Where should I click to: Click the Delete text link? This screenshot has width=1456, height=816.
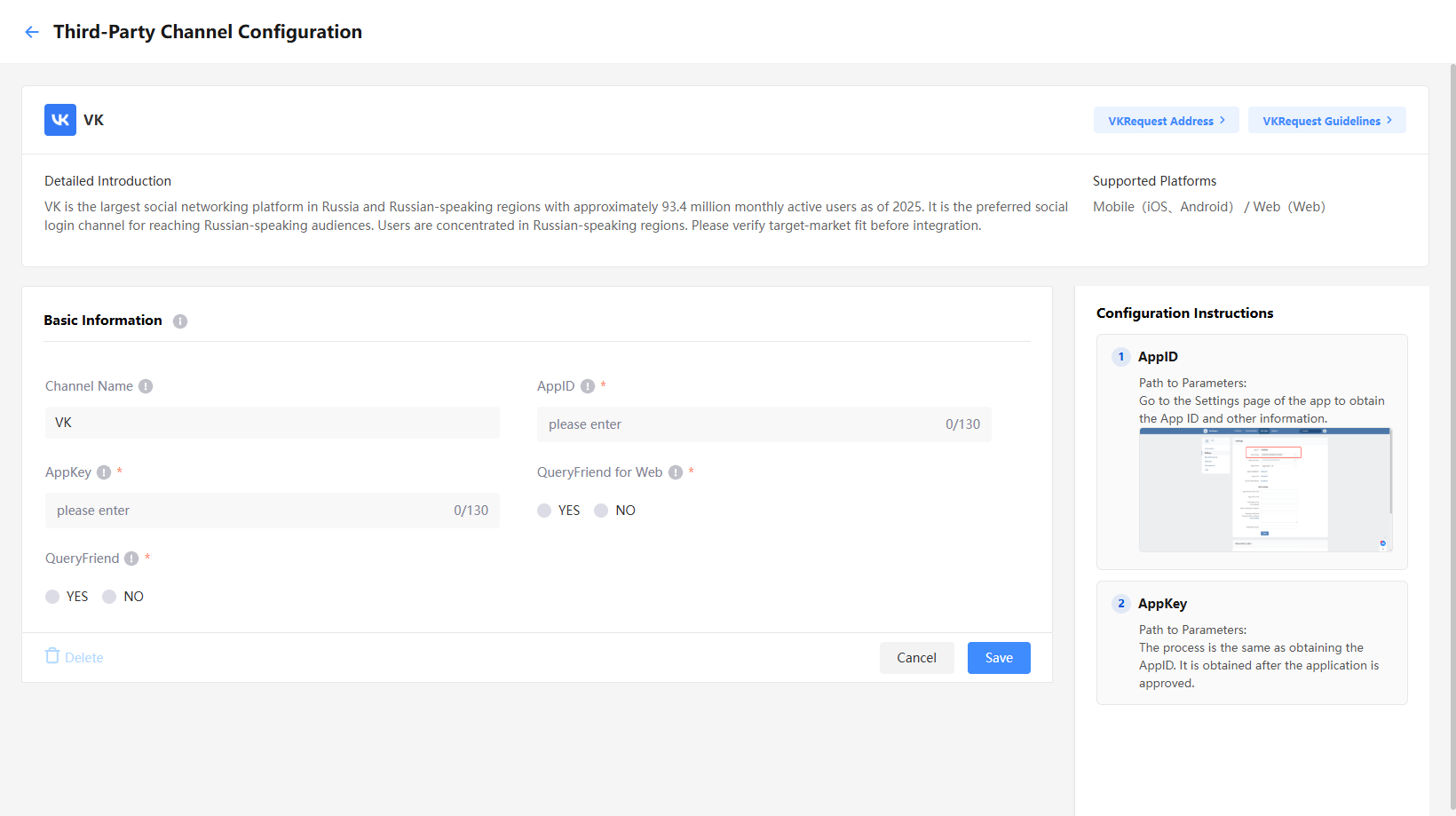pos(84,658)
